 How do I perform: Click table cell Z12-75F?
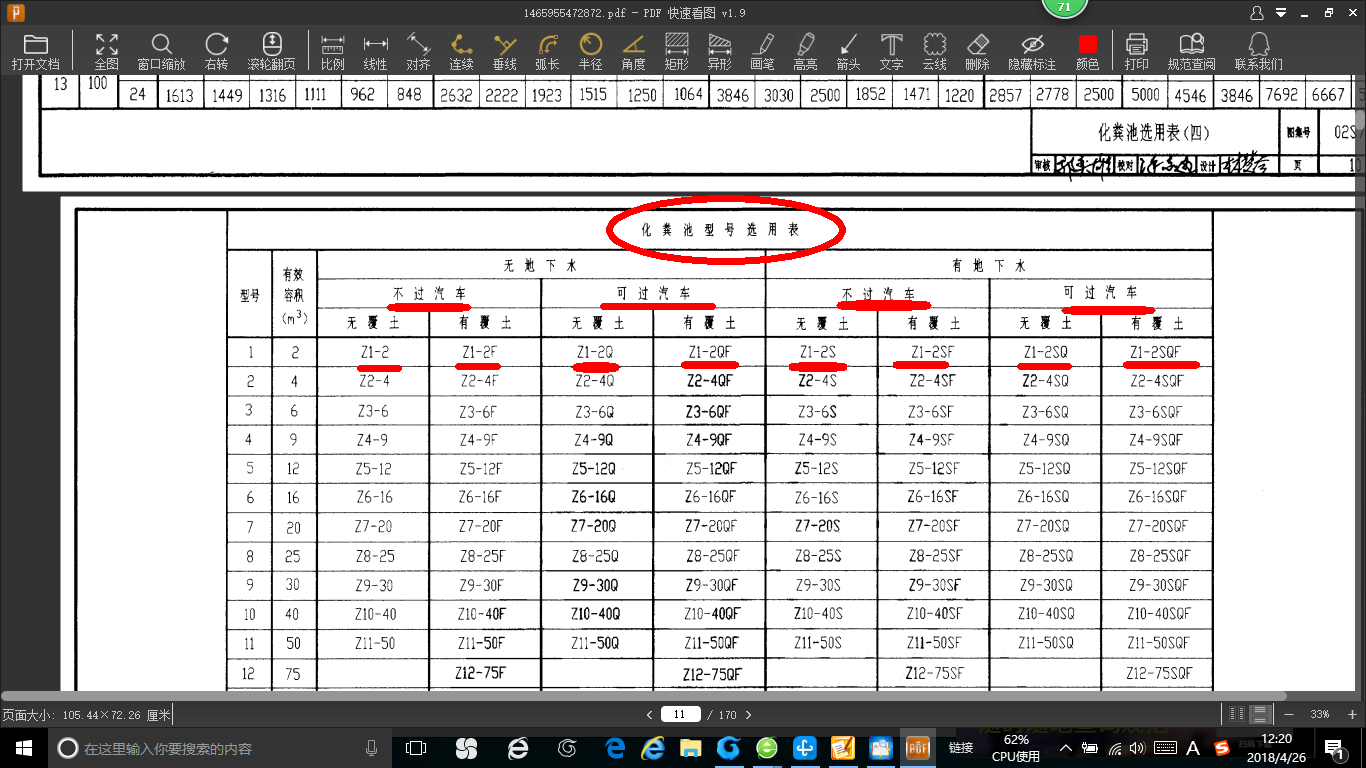click(x=482, y=672)
